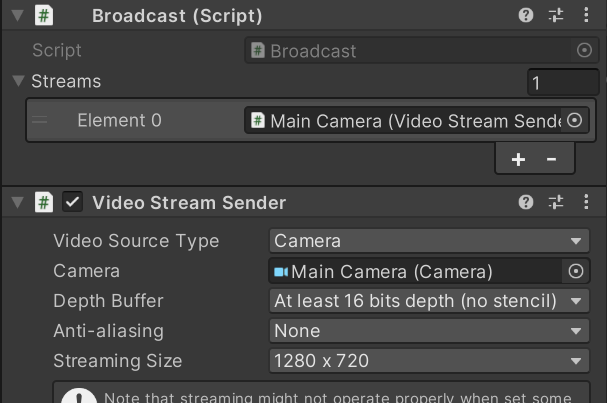Click the Streams size input field
The height and width of the screenshot is (403, 607).
(x=563, y=83)
